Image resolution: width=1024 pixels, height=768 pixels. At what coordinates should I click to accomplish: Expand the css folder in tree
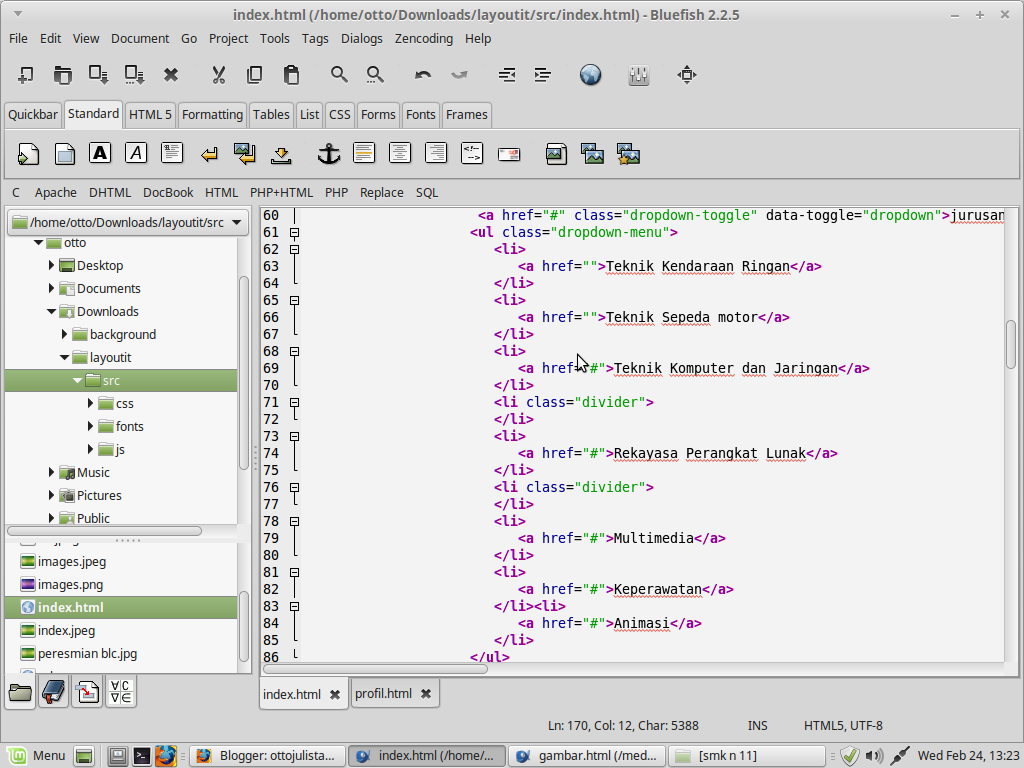pos(91,403)
